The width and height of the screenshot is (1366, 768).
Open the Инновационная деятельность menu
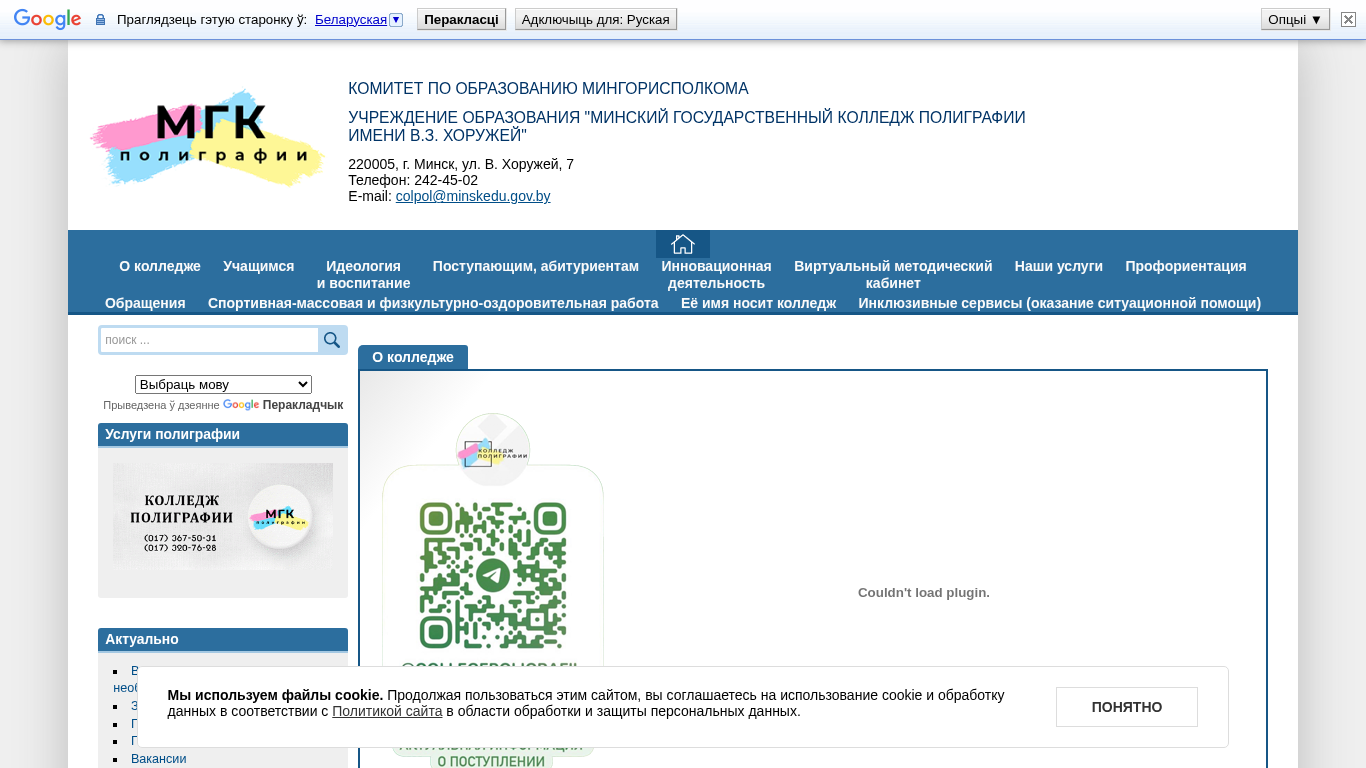click(x=716, y=274)
